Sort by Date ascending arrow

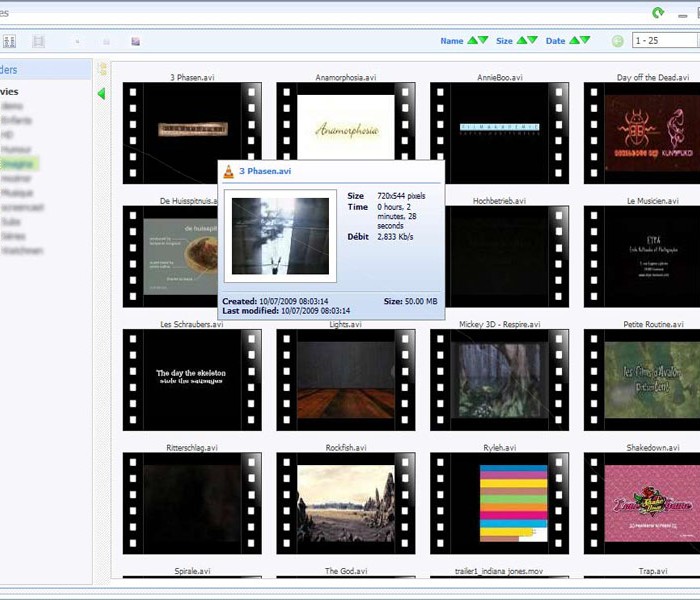pyautogui.click(x=575, y=40)
